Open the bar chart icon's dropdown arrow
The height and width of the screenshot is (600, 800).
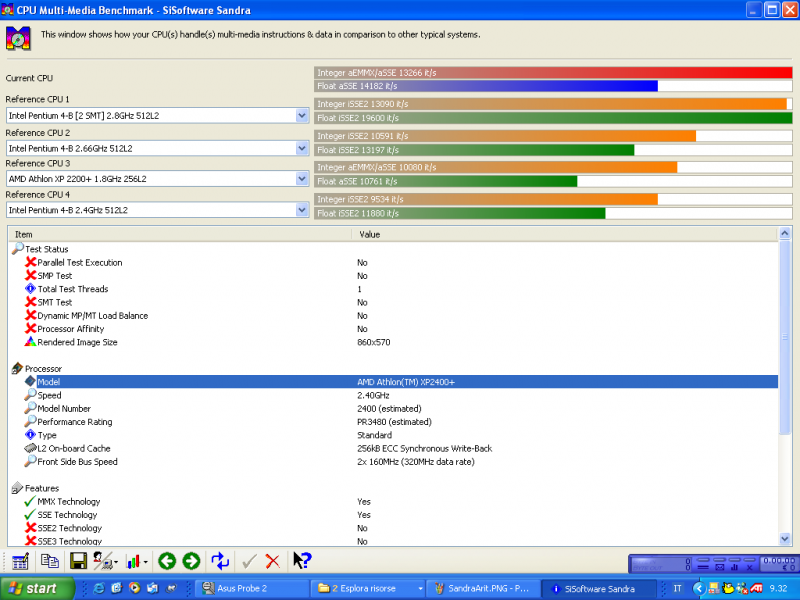click(x=146, y=562)
